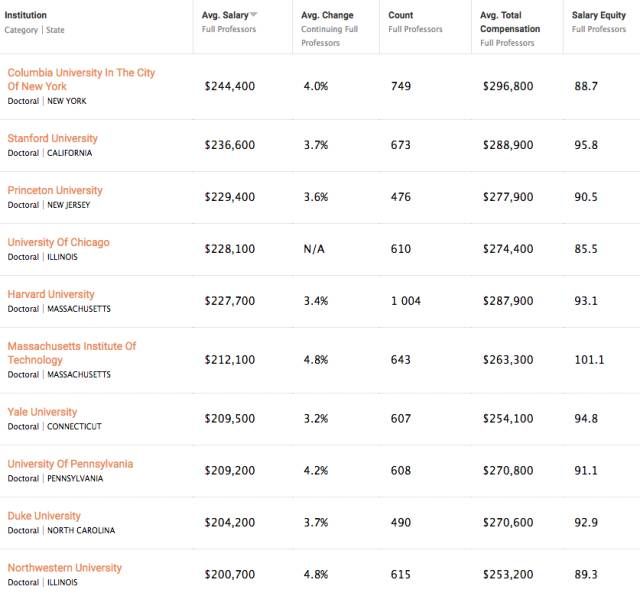Open Columbia University In The City Of New York link

81,80
